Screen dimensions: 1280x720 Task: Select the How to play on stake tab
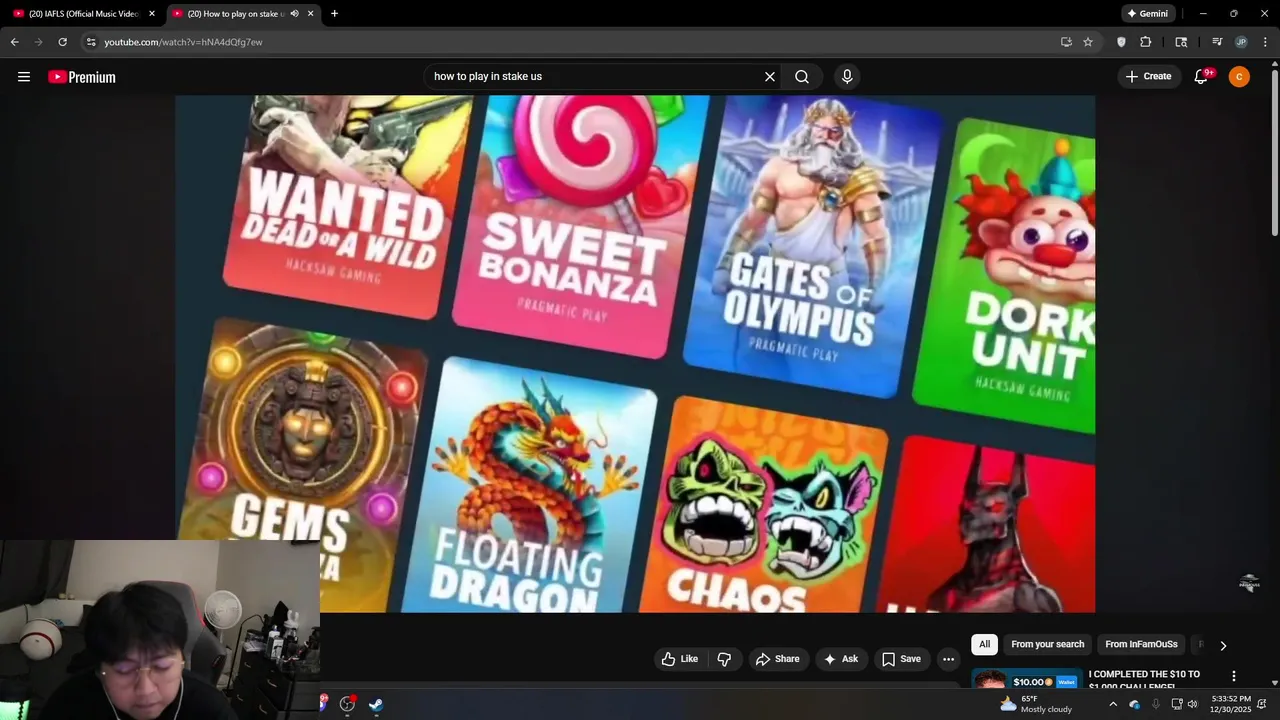tap(236, 13)
